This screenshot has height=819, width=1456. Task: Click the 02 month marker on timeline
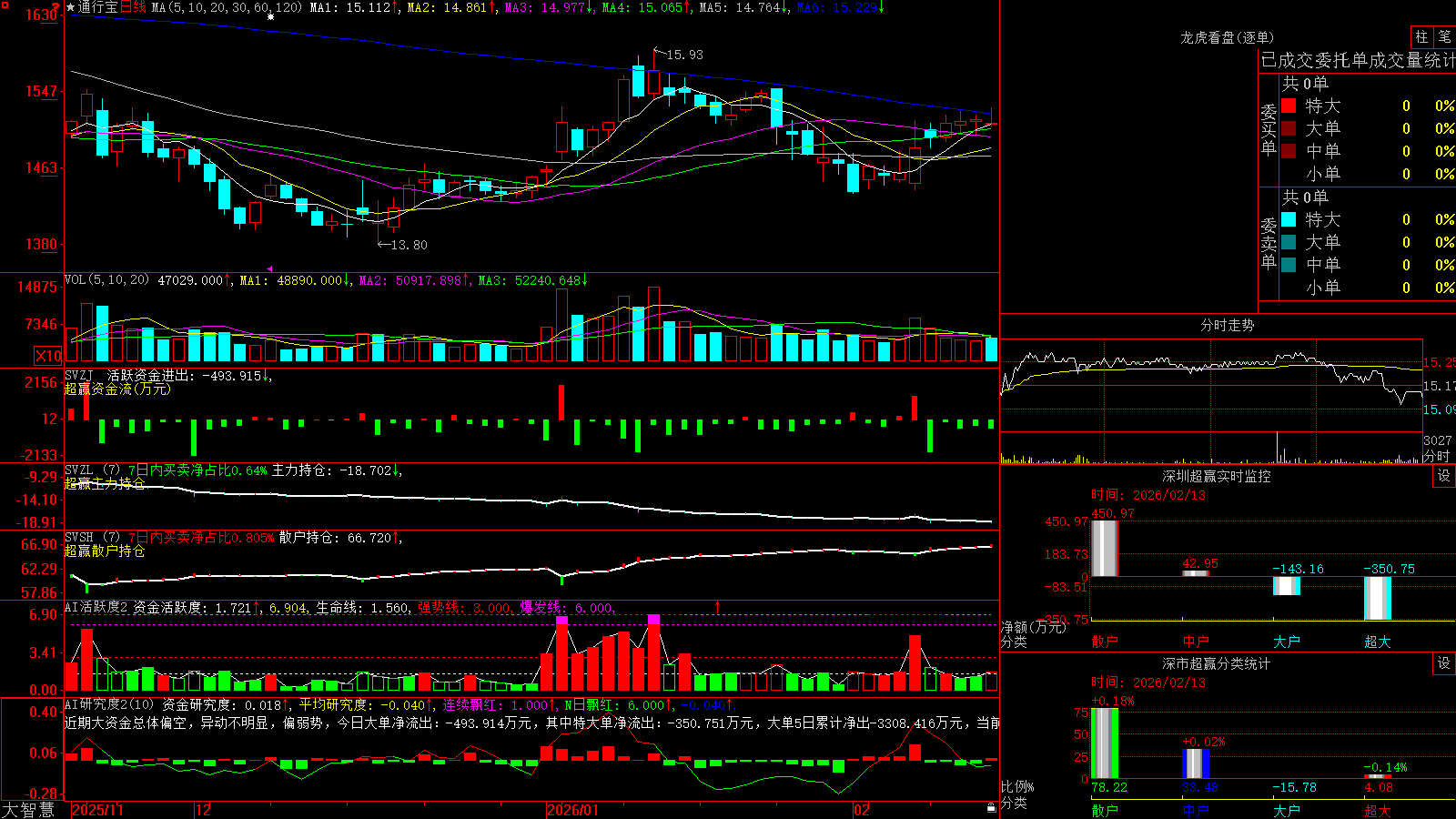[862, 810]
